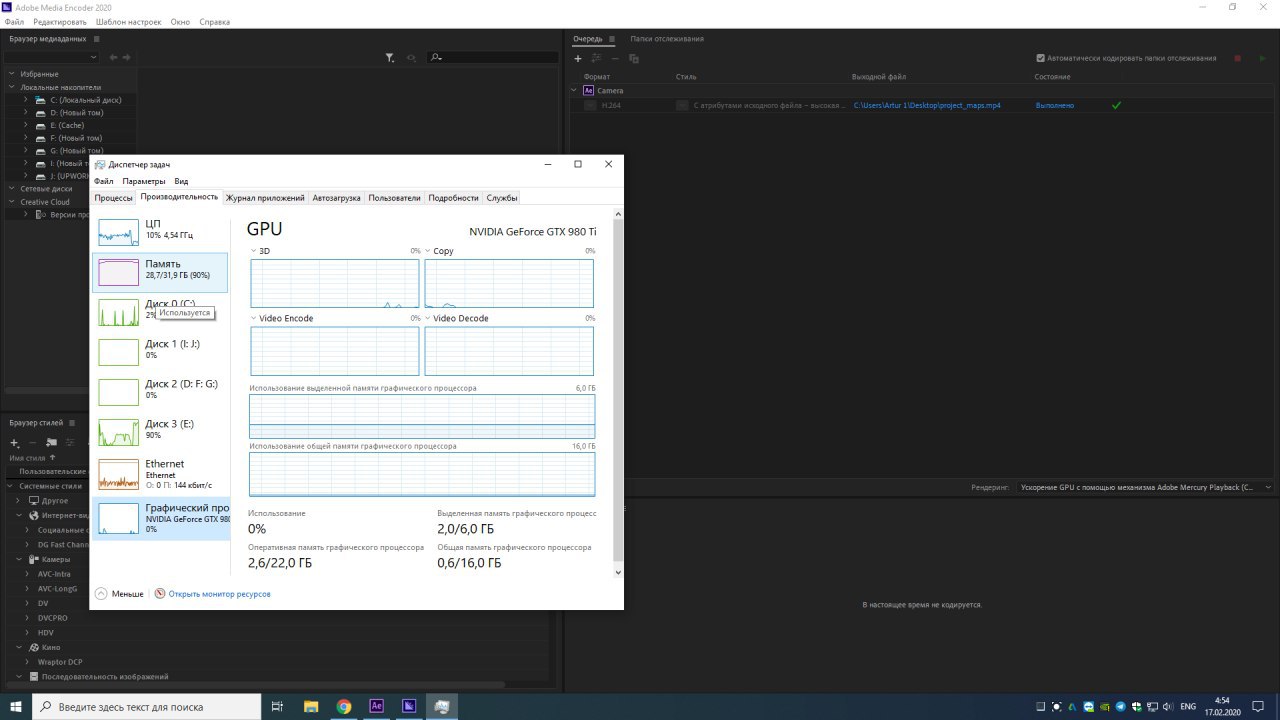Click the add output settings icon in Queue toolbar
Screen dimensions: 1280x720
point(596,58)
